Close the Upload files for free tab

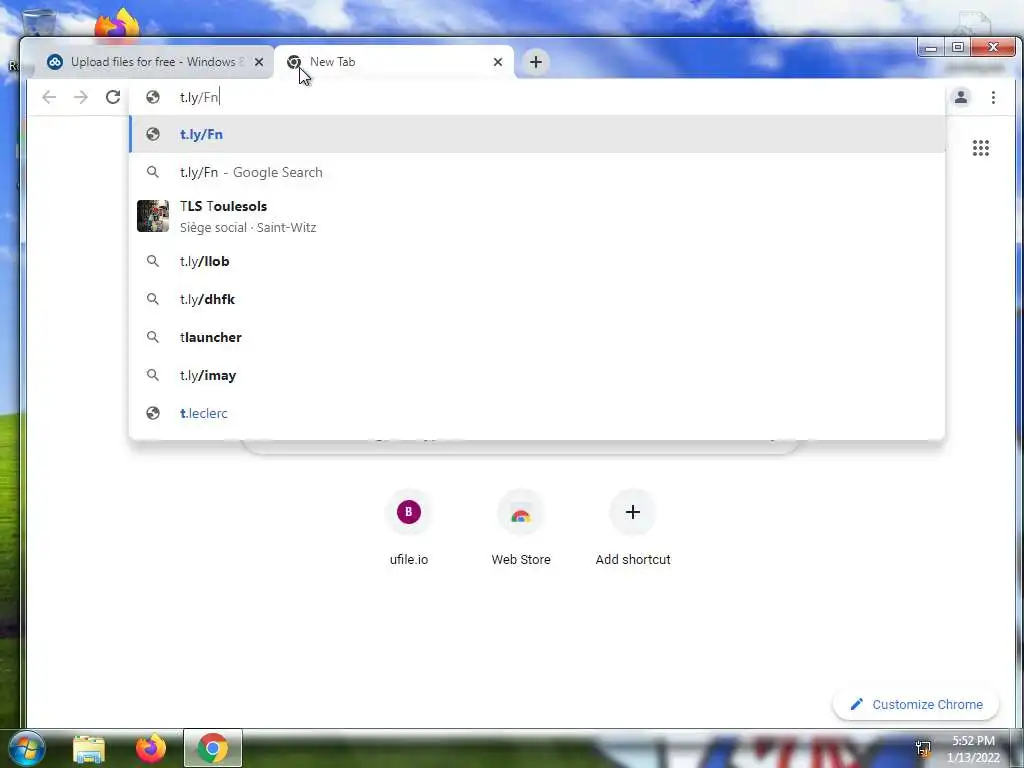coord(259,62)
